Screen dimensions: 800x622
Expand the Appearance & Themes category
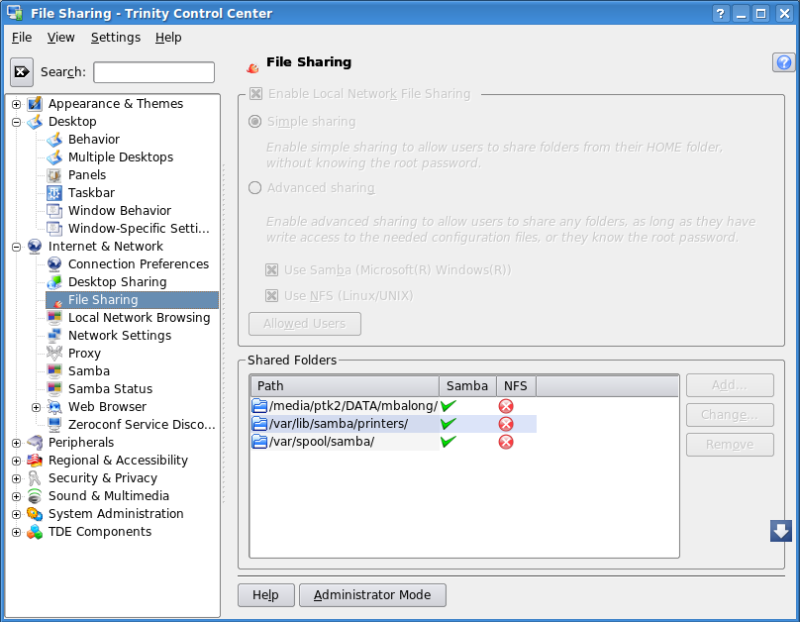pos(16,104)
